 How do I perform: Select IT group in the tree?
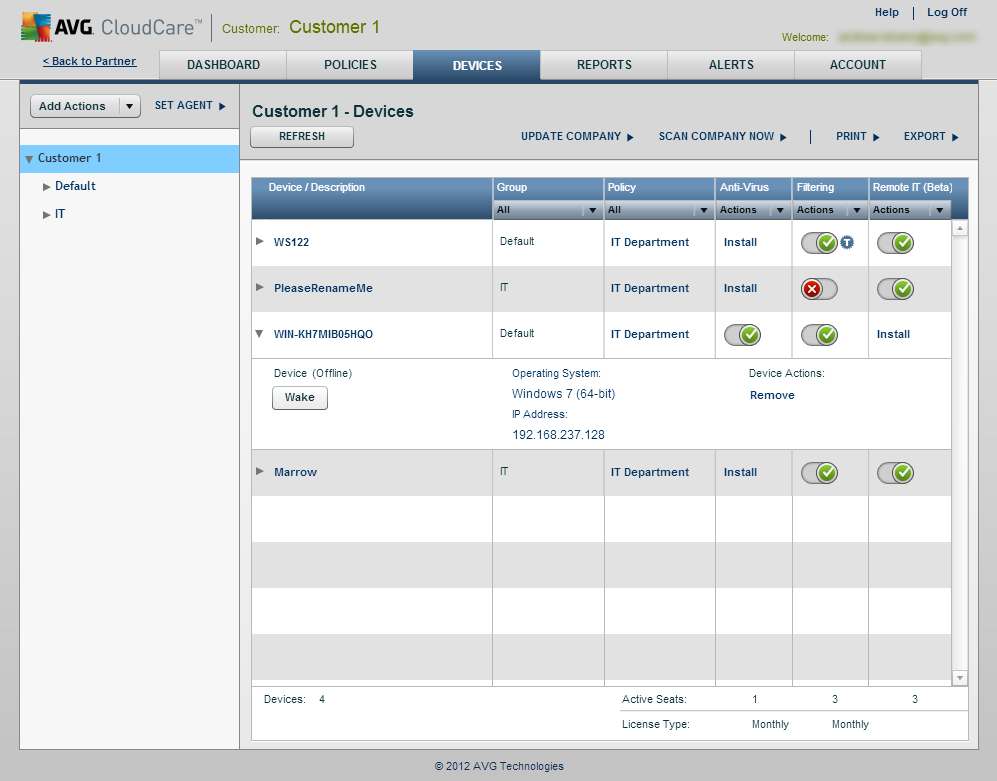(x=60, y=214)
